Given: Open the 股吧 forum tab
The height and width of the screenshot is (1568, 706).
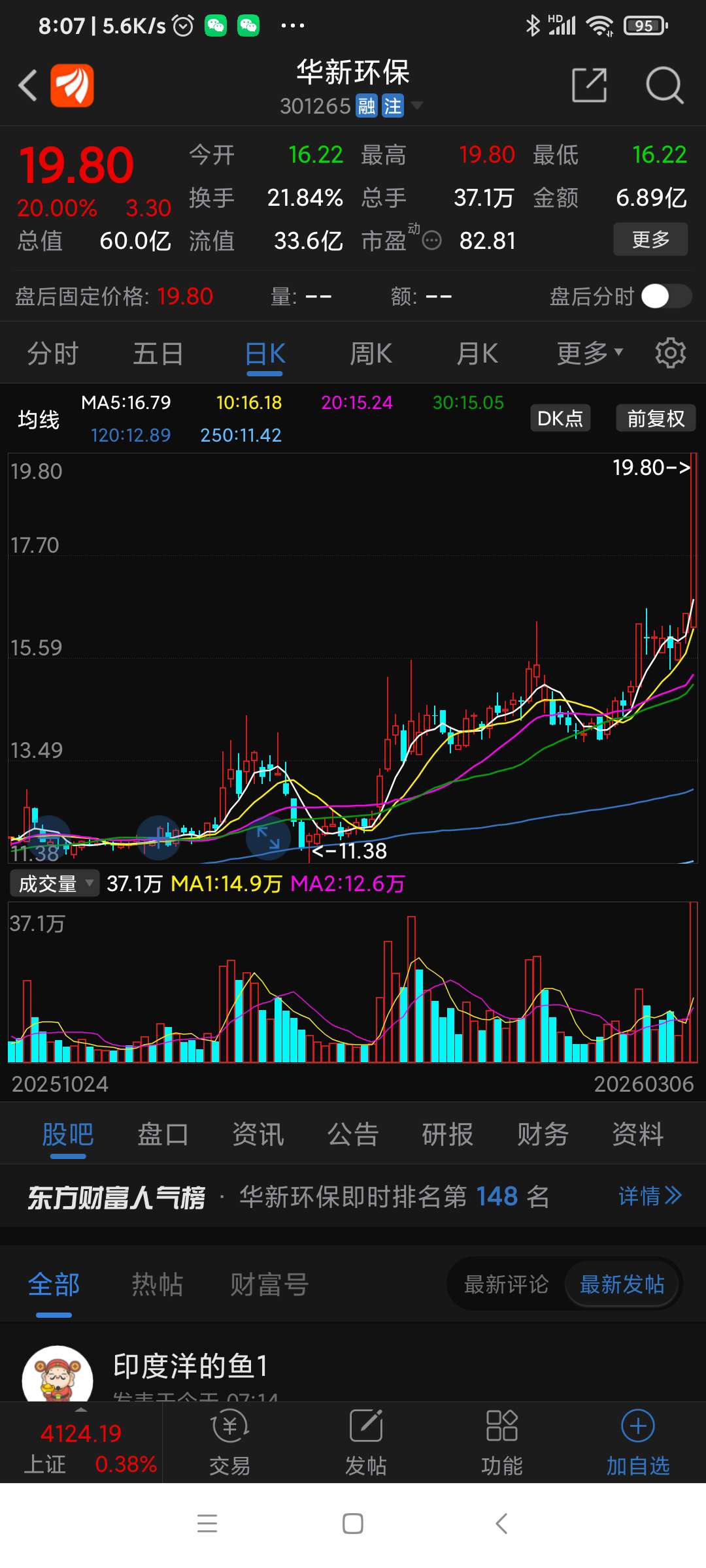Looking at the screenshot, I should (x=68, y=1134).
